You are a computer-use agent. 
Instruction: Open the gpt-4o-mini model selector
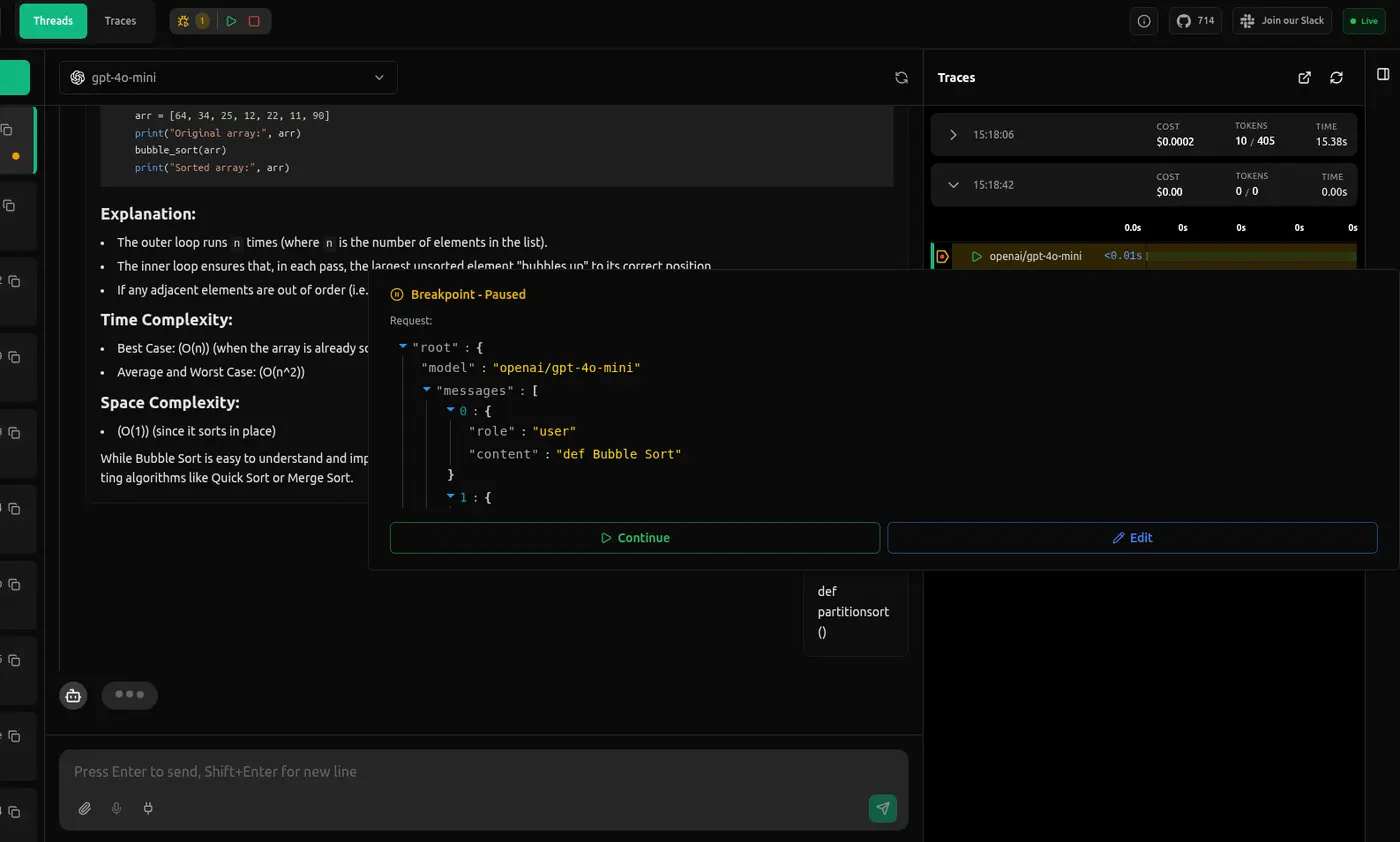coord(227,77)
